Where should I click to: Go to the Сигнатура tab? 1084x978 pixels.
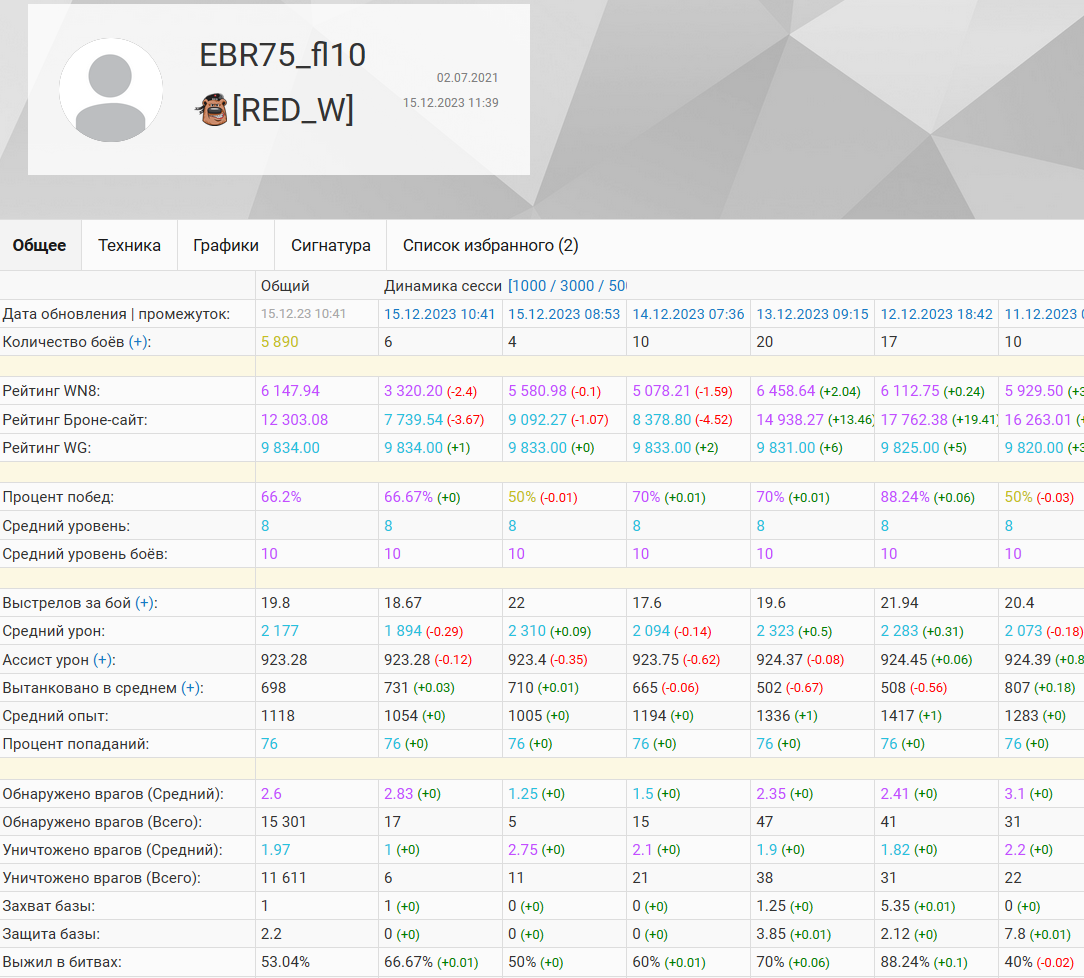(x=331, y=245)
